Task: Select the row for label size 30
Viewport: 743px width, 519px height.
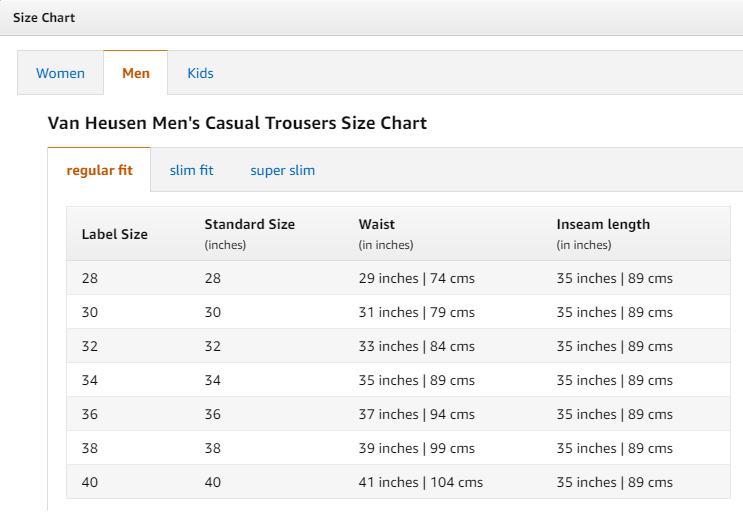Action: coord(399,312)
